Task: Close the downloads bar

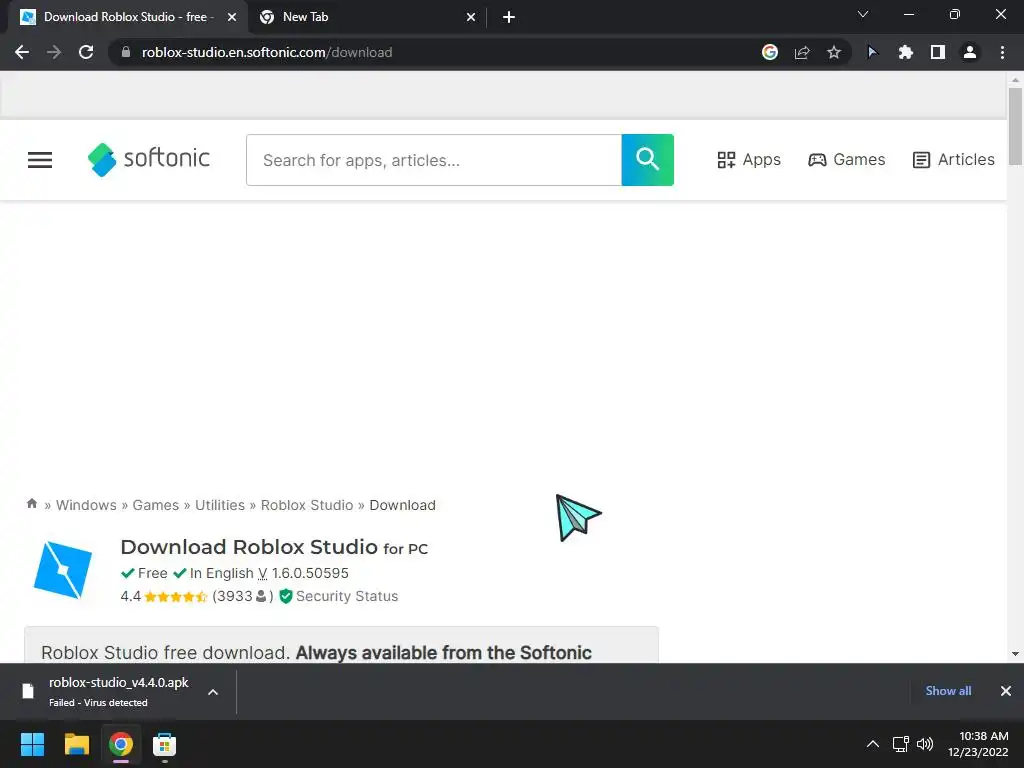Action: coord(1006,691)
